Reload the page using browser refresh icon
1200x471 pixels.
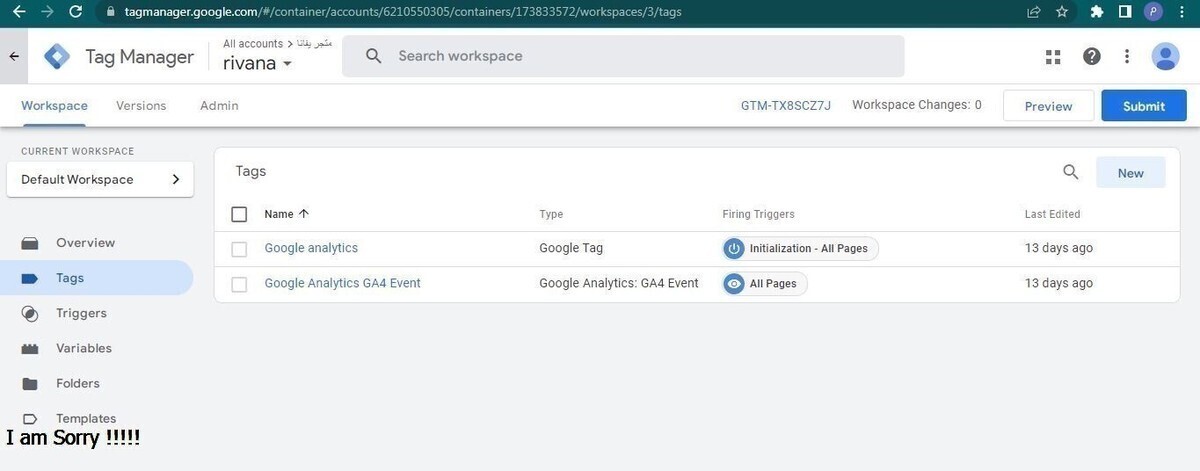76,12
